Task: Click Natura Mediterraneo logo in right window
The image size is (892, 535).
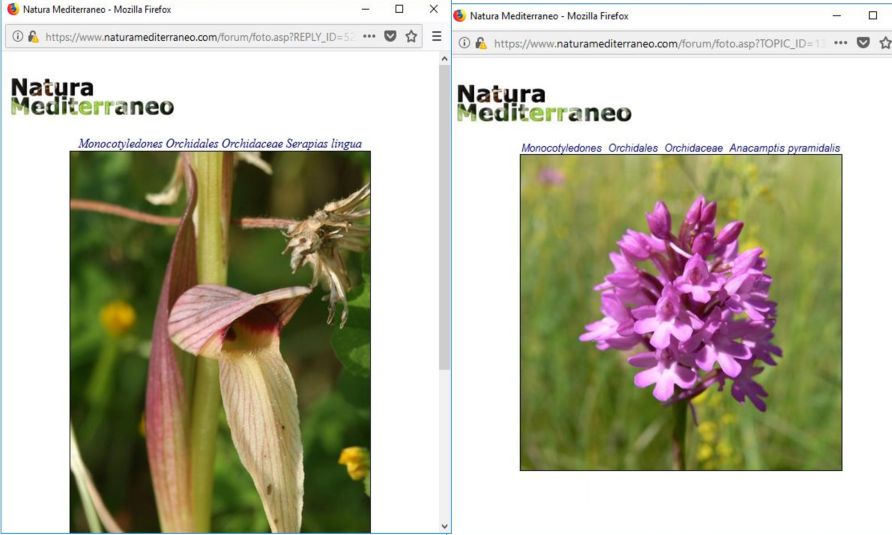Action: (544, 103)
